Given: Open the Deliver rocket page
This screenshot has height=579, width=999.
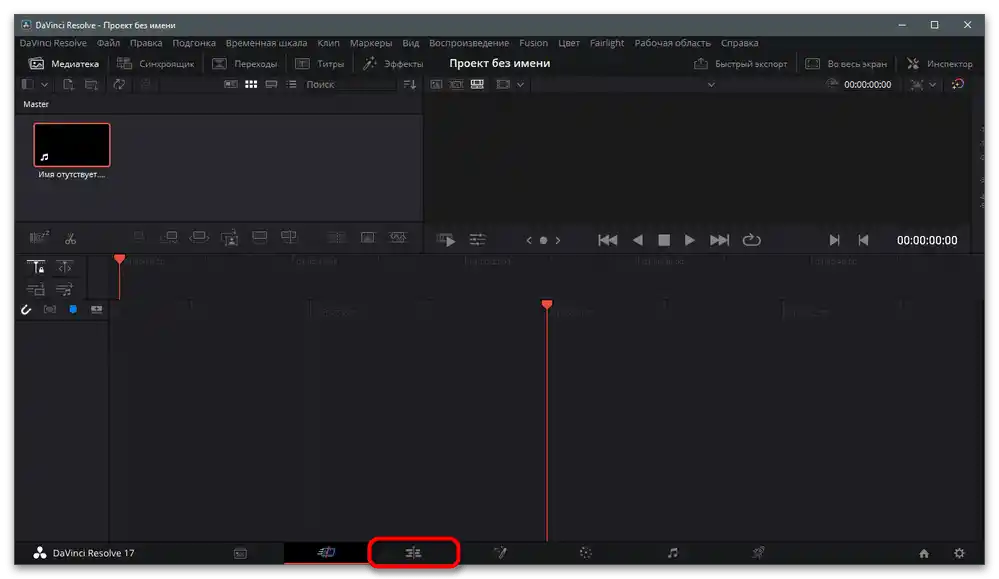Looking at the screenshot, I should tap(758, 552).
